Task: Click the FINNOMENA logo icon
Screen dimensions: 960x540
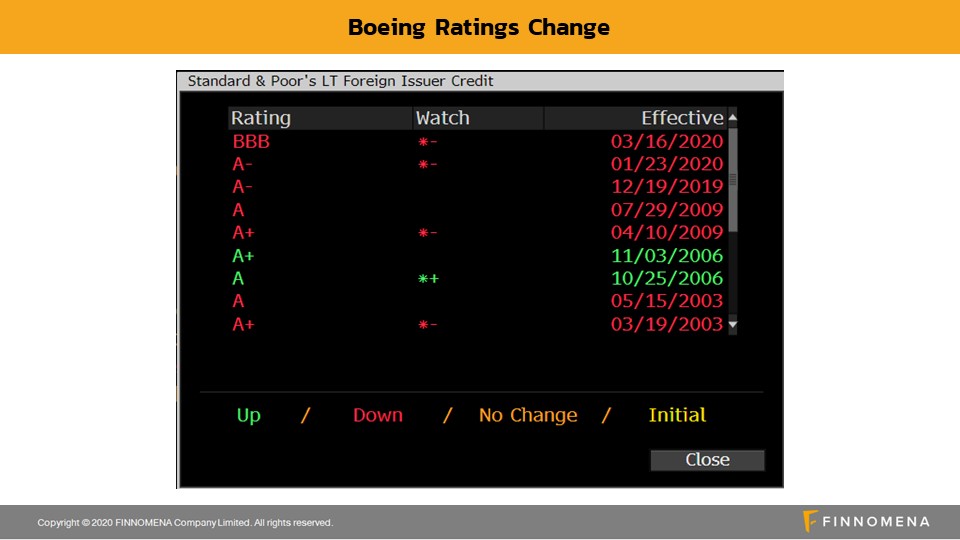Action: click(x=811, y=521)
